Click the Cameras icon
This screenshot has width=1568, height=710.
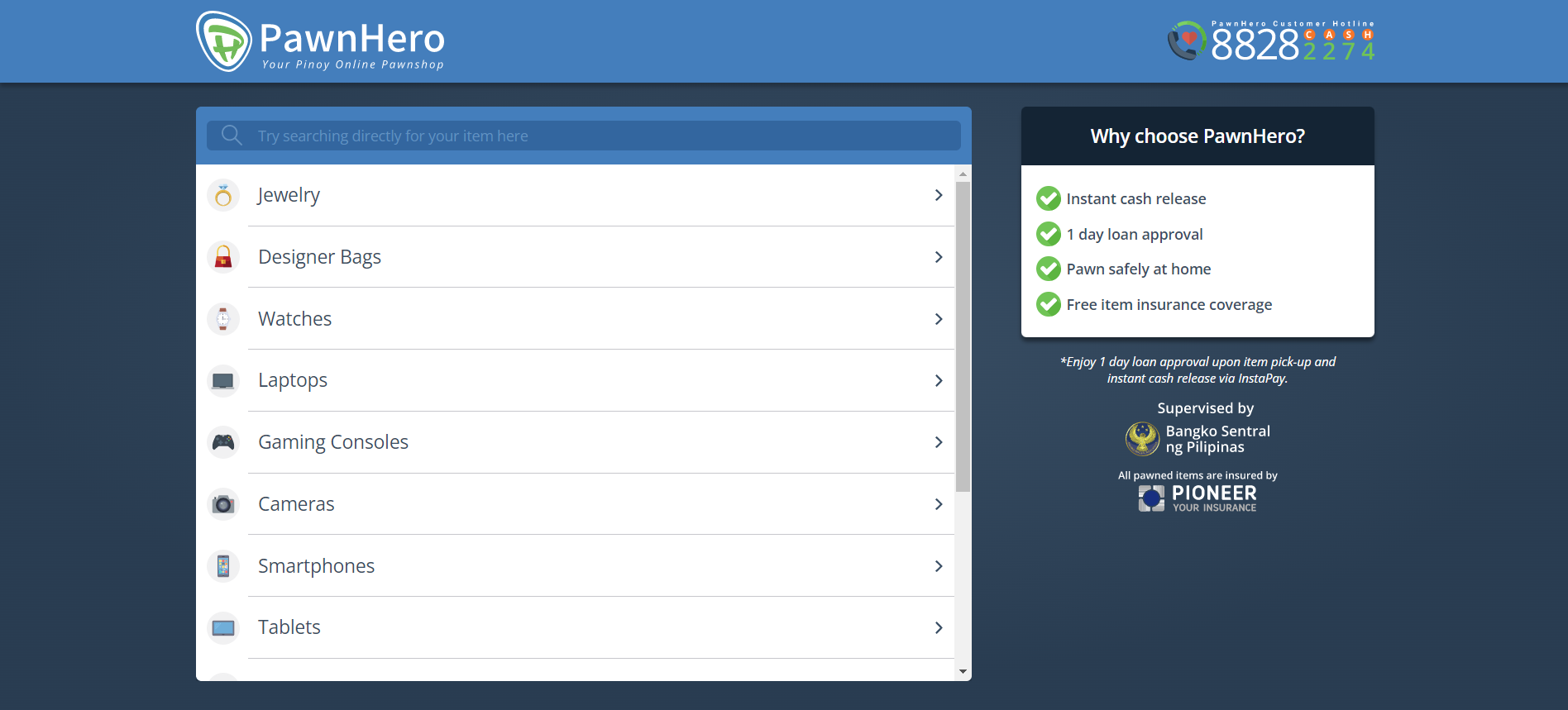click(x=223, y=504)
